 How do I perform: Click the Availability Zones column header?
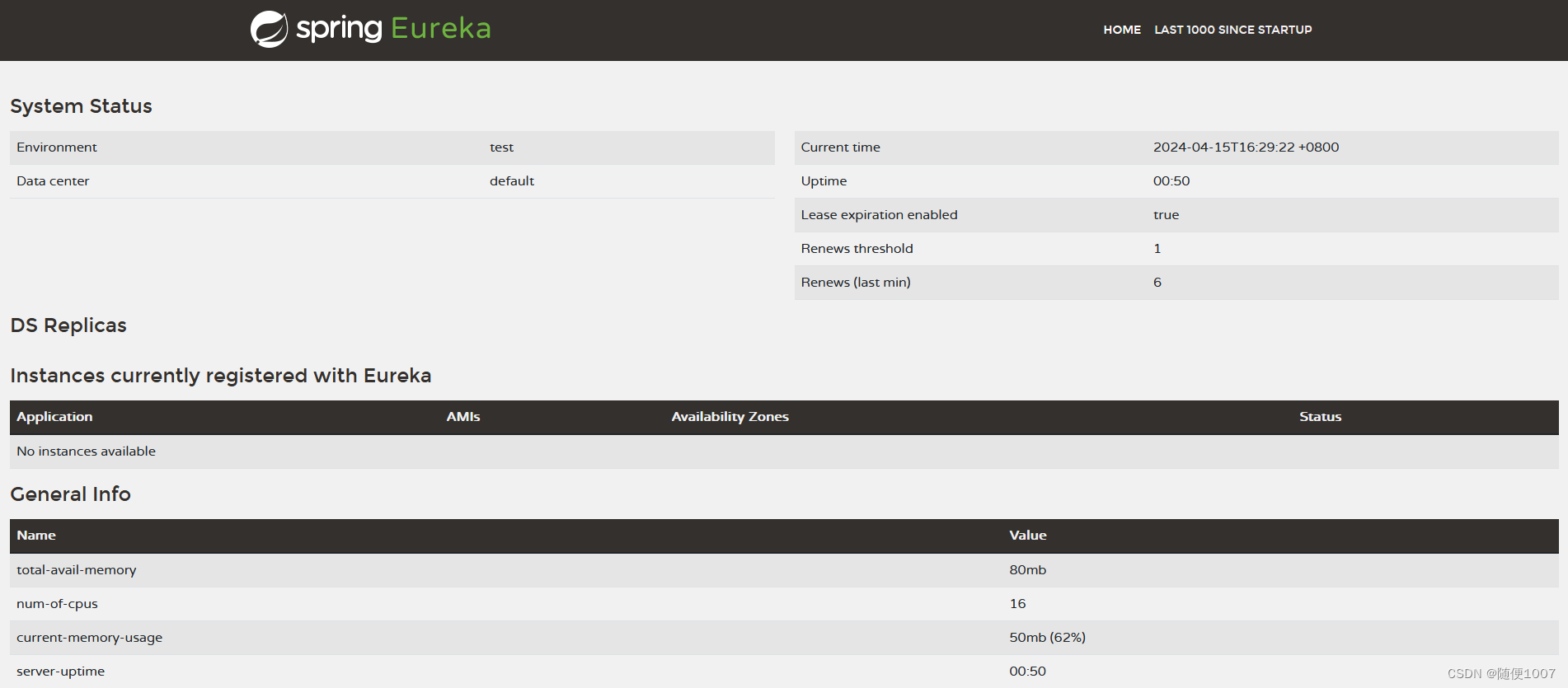tap(730, 417)
